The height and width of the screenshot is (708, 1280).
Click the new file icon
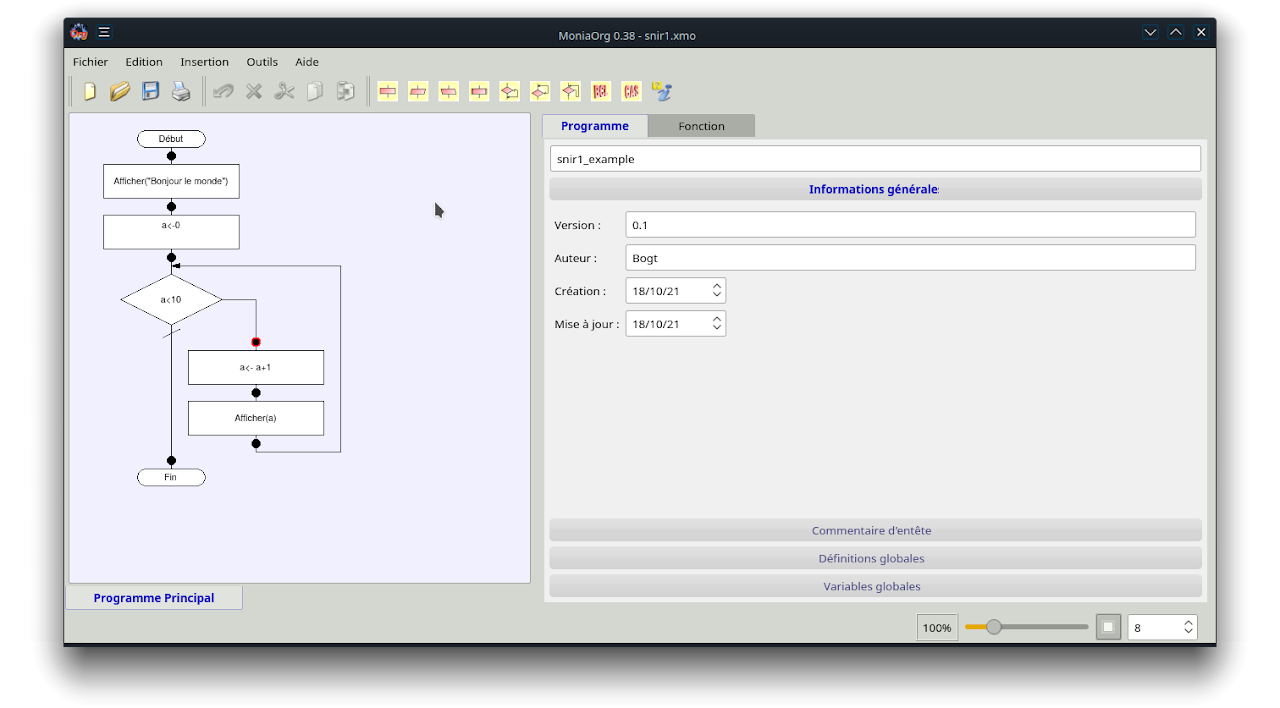(x=90, y=92)
